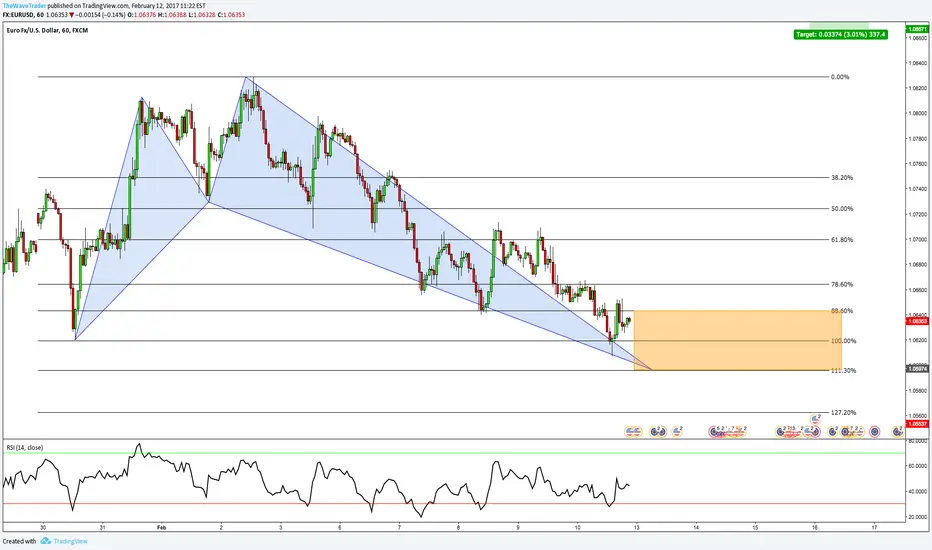Select the 0.00% Fibonacci level label

click(x=840, y=77)
